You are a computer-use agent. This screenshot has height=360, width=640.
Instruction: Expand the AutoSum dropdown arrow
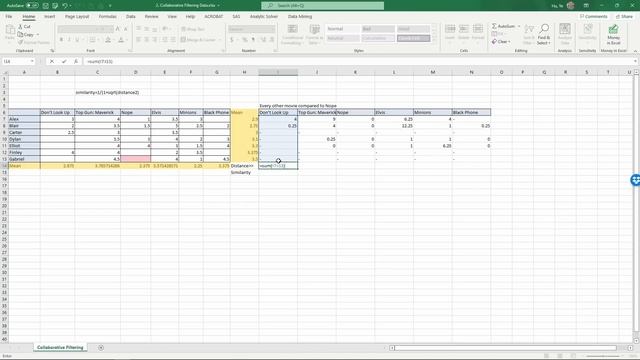tap(519, 26)
